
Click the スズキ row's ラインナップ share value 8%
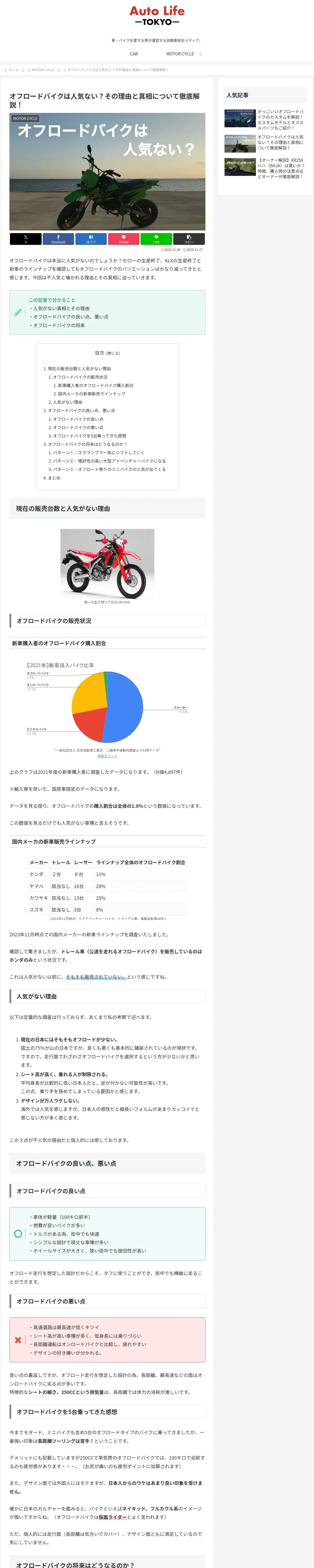click(x=99, y=910)
